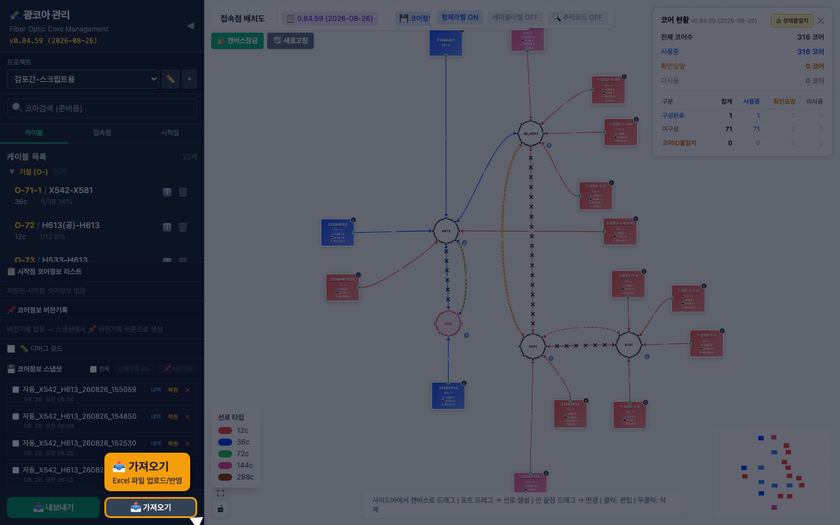Viewport: 840px width, 525px height.
Task: Click the 36c blue legend swatch
Action: pyautogui.click(x=225, y=442)
